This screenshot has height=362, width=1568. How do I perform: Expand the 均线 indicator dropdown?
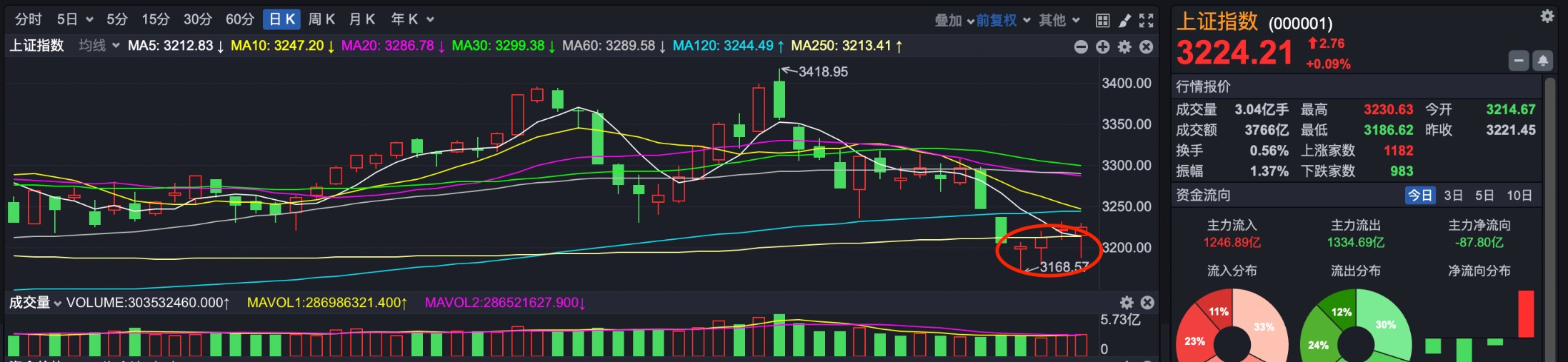(99, 46)
